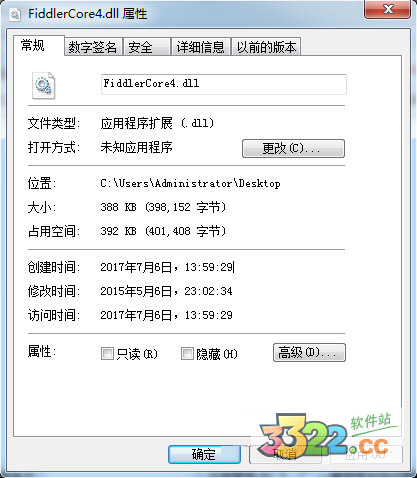Toggle the 只读 (R) read-only checkbox
The height and width of the screenshot is (478, 417).
[x=107, y=353]
